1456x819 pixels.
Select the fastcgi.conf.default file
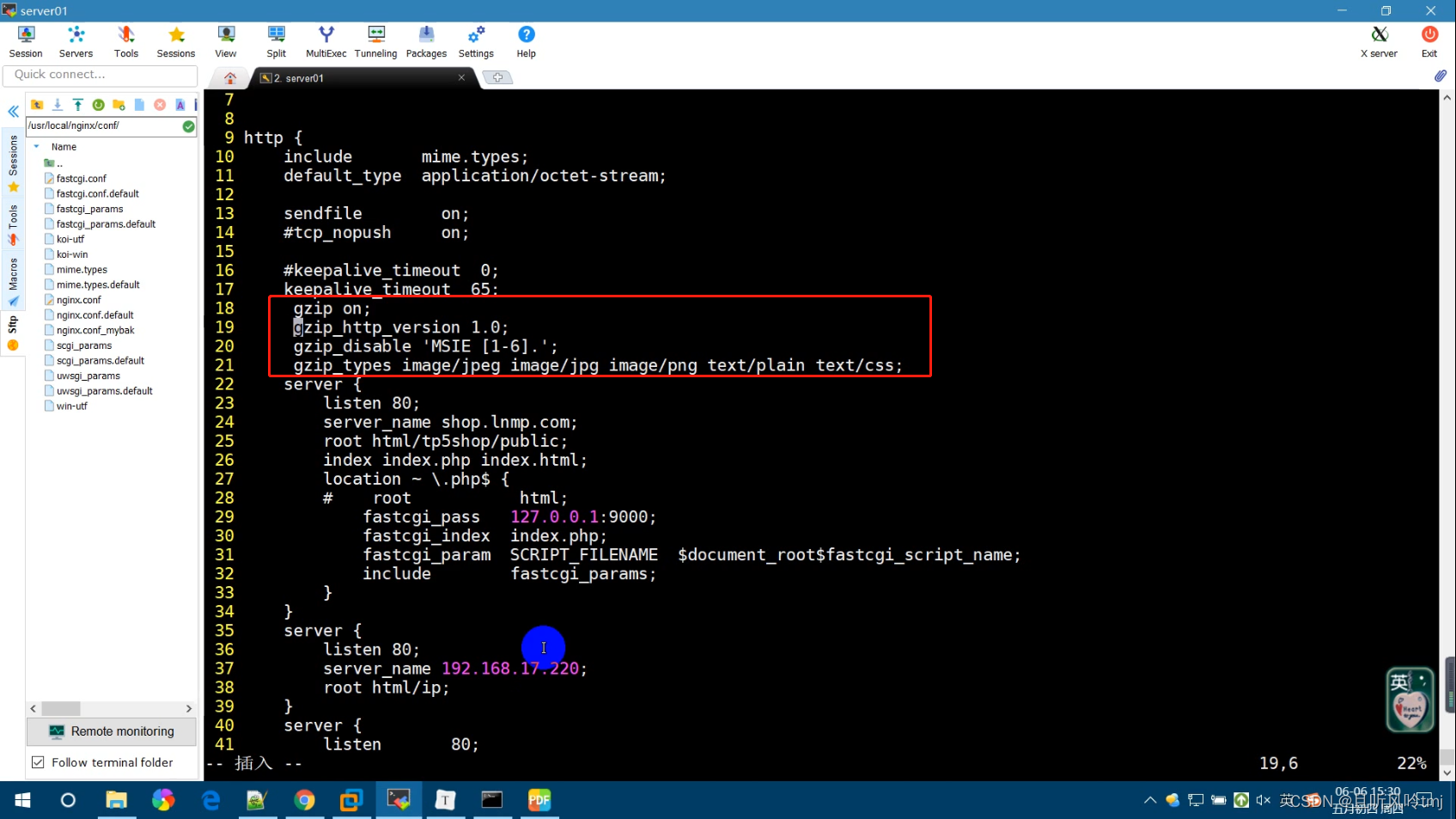click(92, 194)
